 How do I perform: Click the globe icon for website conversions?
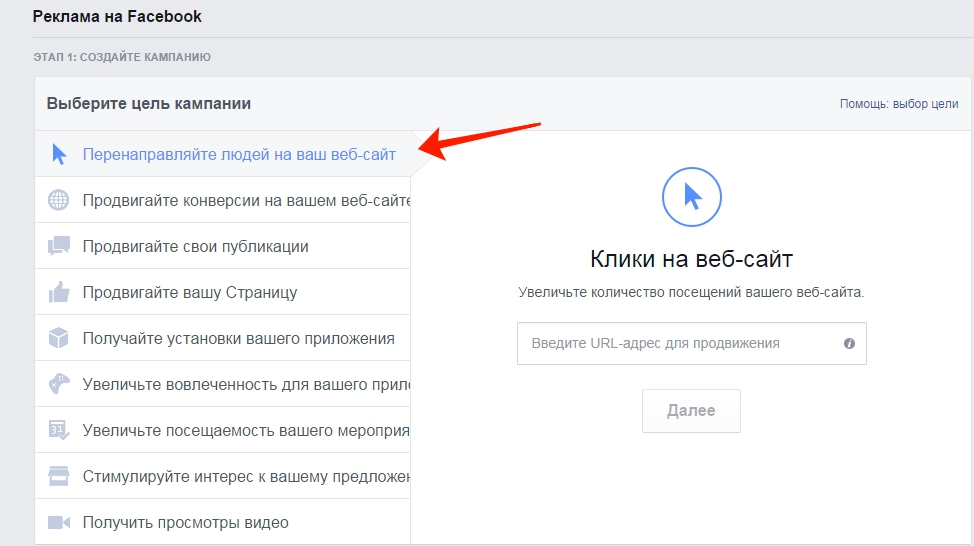pos(58,200)
